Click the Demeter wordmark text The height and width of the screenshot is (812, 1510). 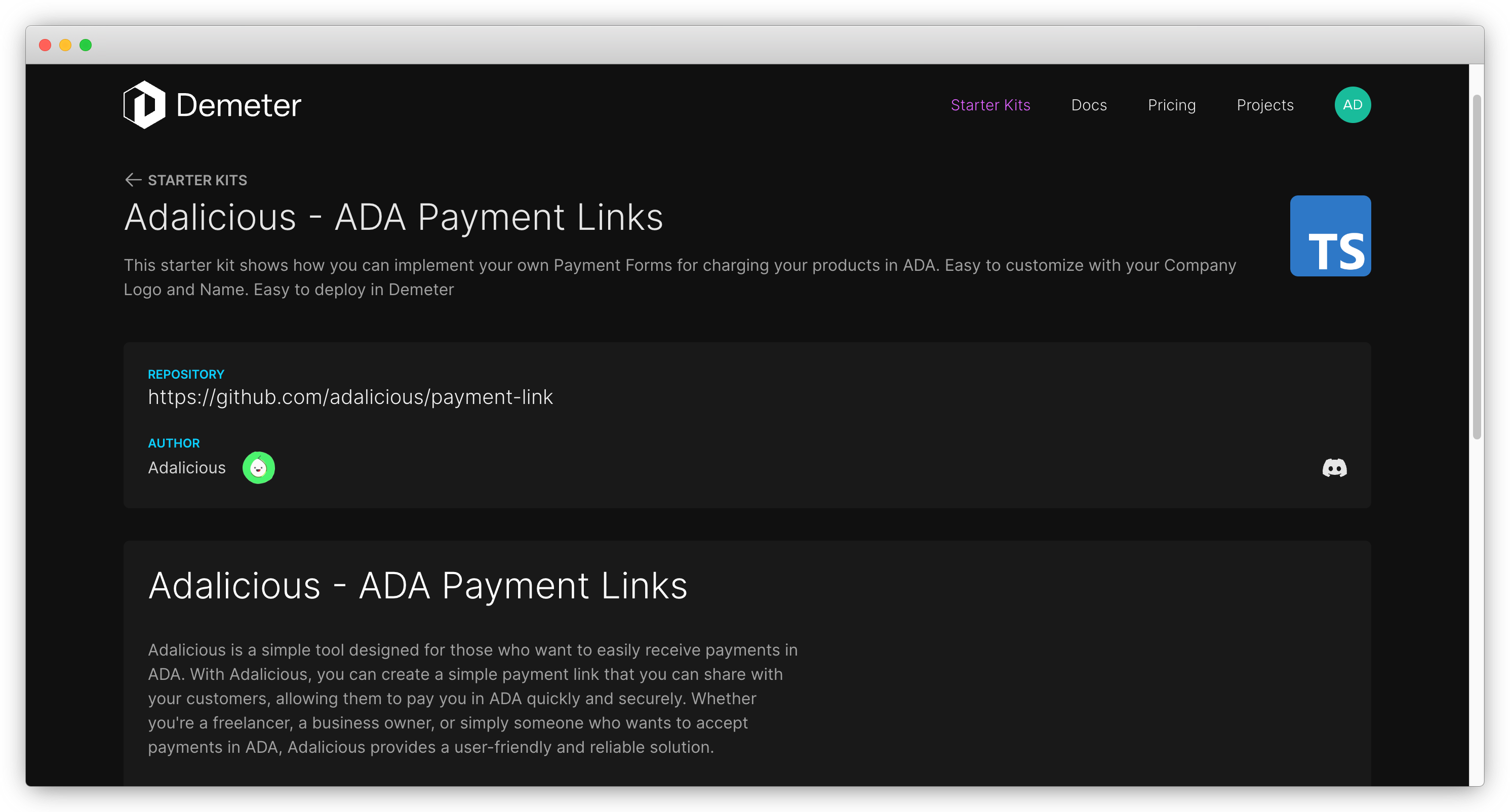238,105
